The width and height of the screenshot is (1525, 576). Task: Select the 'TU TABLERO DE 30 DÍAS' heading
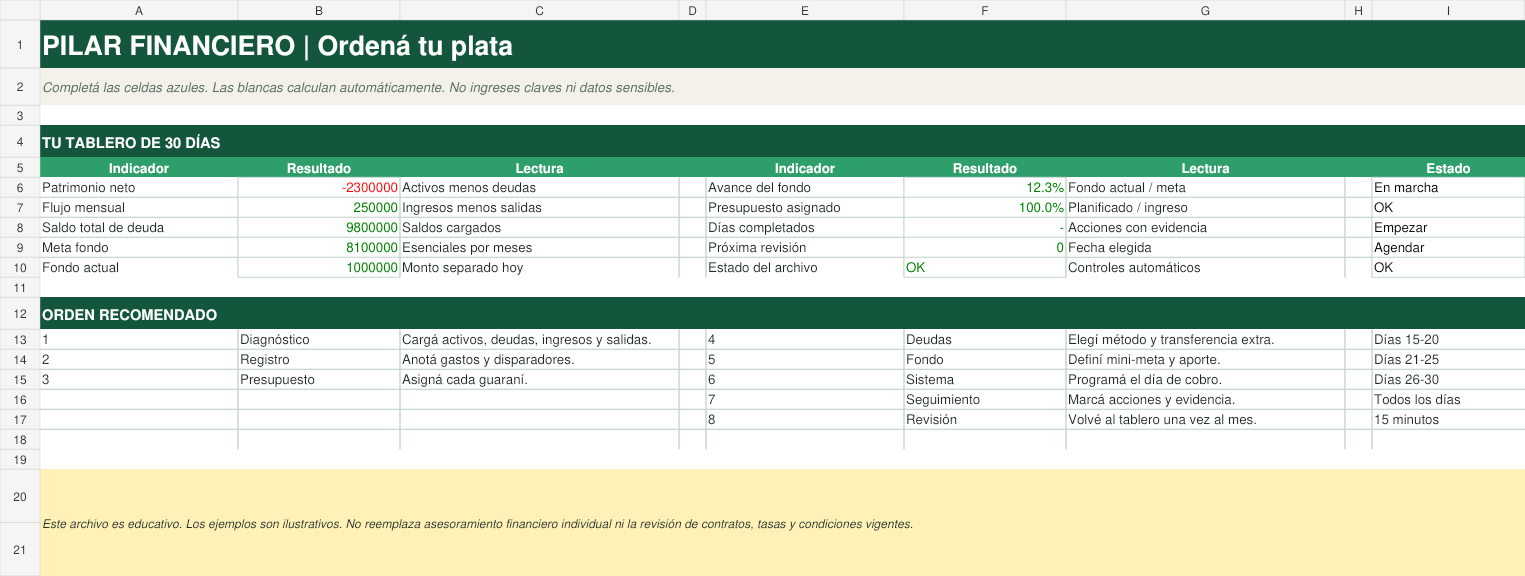pyautogui.click(x=782, y=143)
